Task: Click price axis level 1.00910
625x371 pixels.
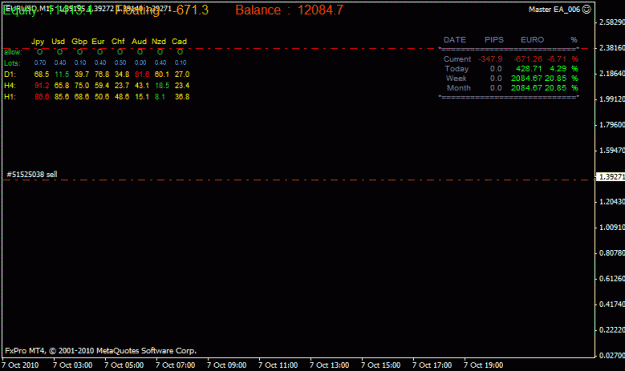Action: pyautogui.click(x=612, y=228)
